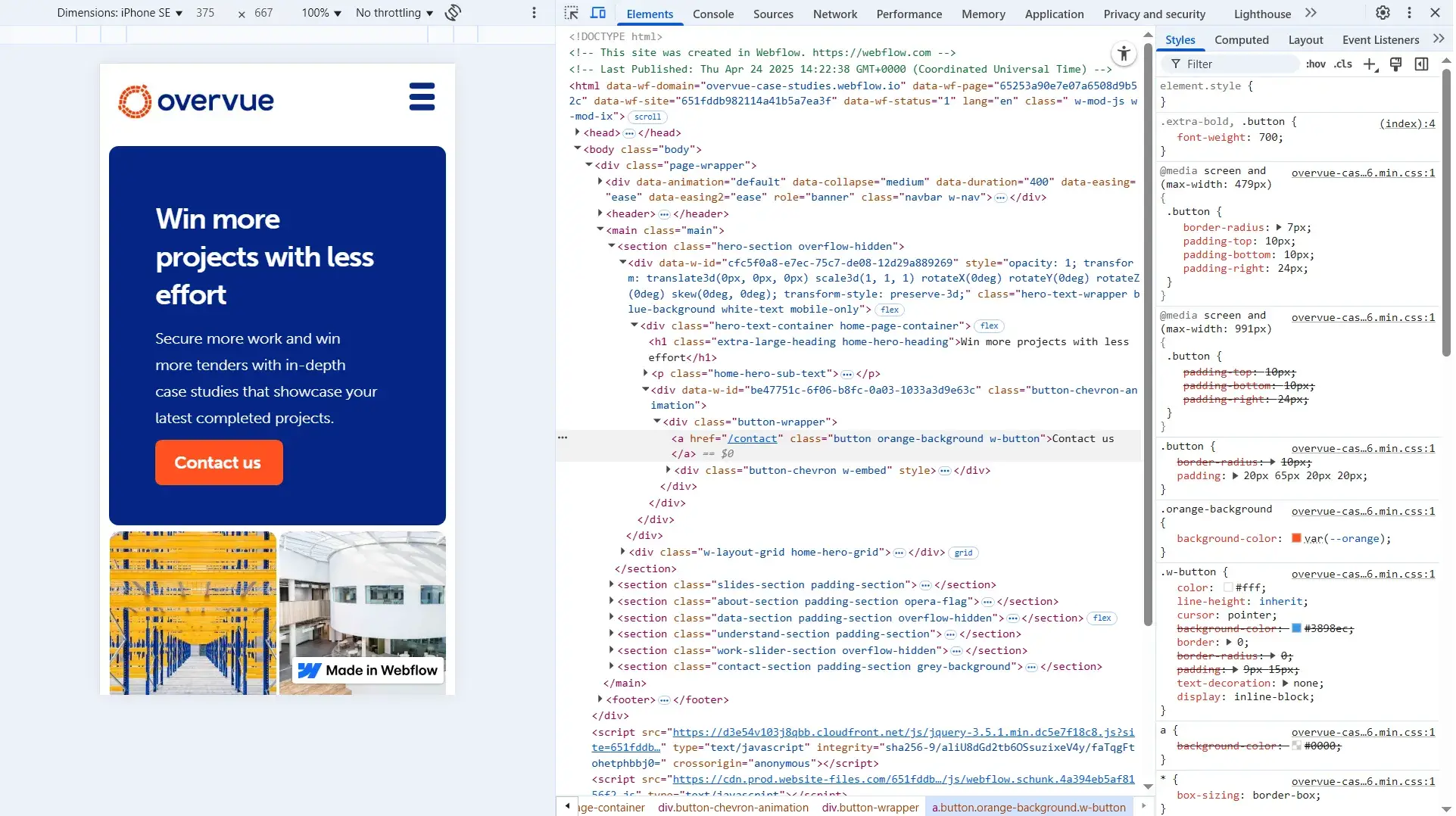Expand the home-hero-sub-text paragraph node
The width and height of the screenshot is (1456, 816).
click(x=645, y=373)
